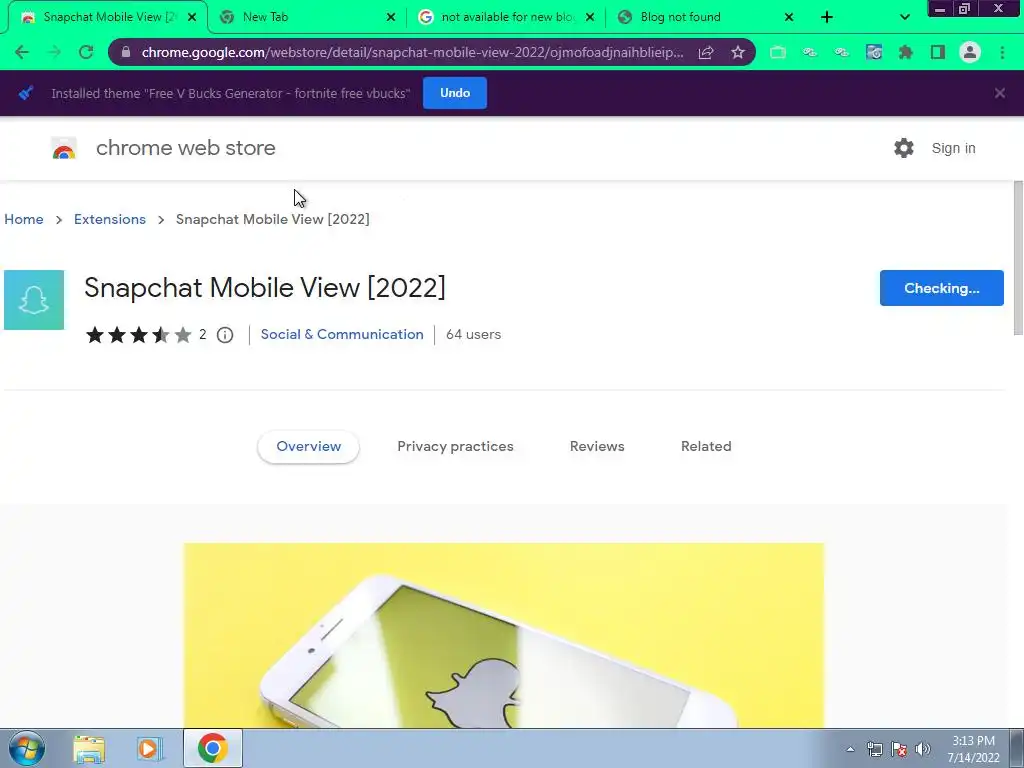Click the taskbar clock showing 3:13 PM

point(973,749)
